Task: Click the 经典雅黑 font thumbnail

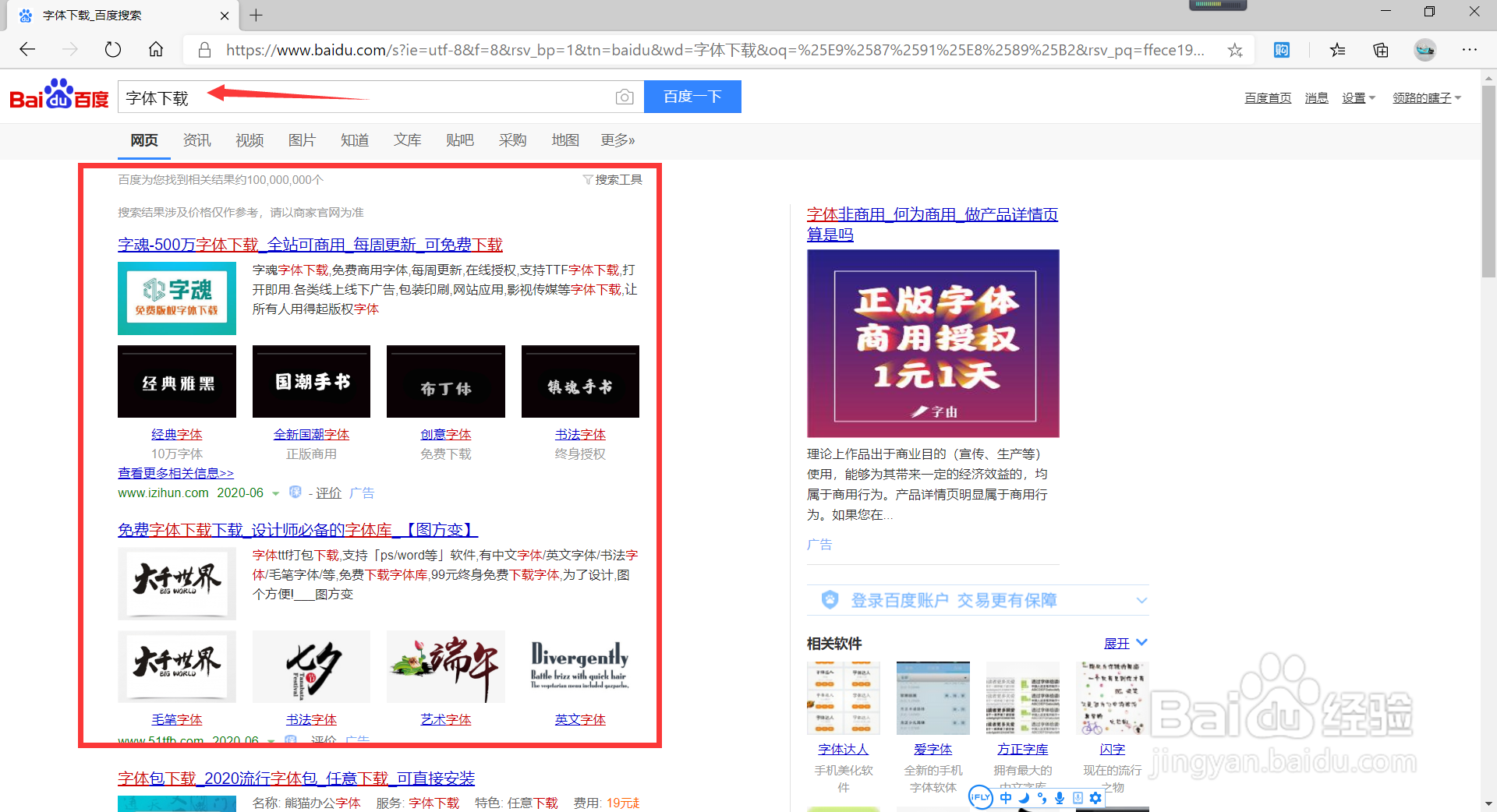Action: point(176,381)
